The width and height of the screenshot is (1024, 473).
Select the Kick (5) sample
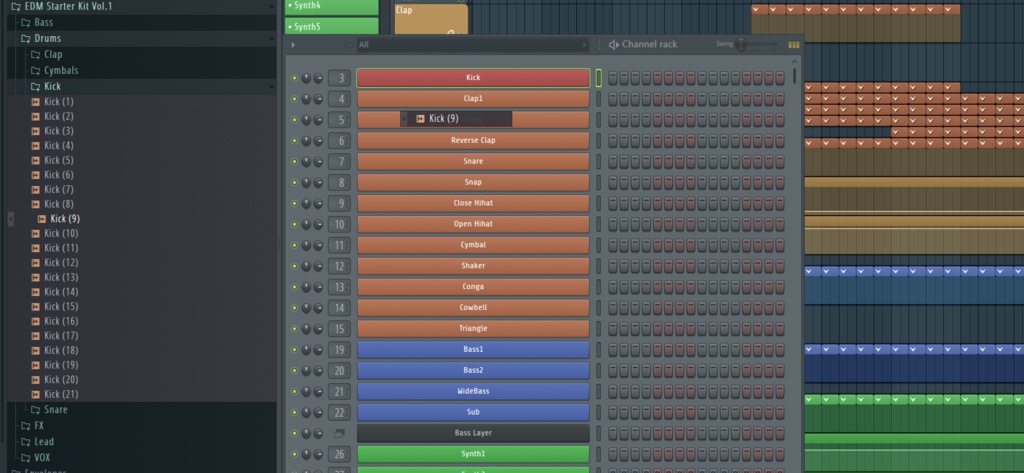(x=59, y=160)
